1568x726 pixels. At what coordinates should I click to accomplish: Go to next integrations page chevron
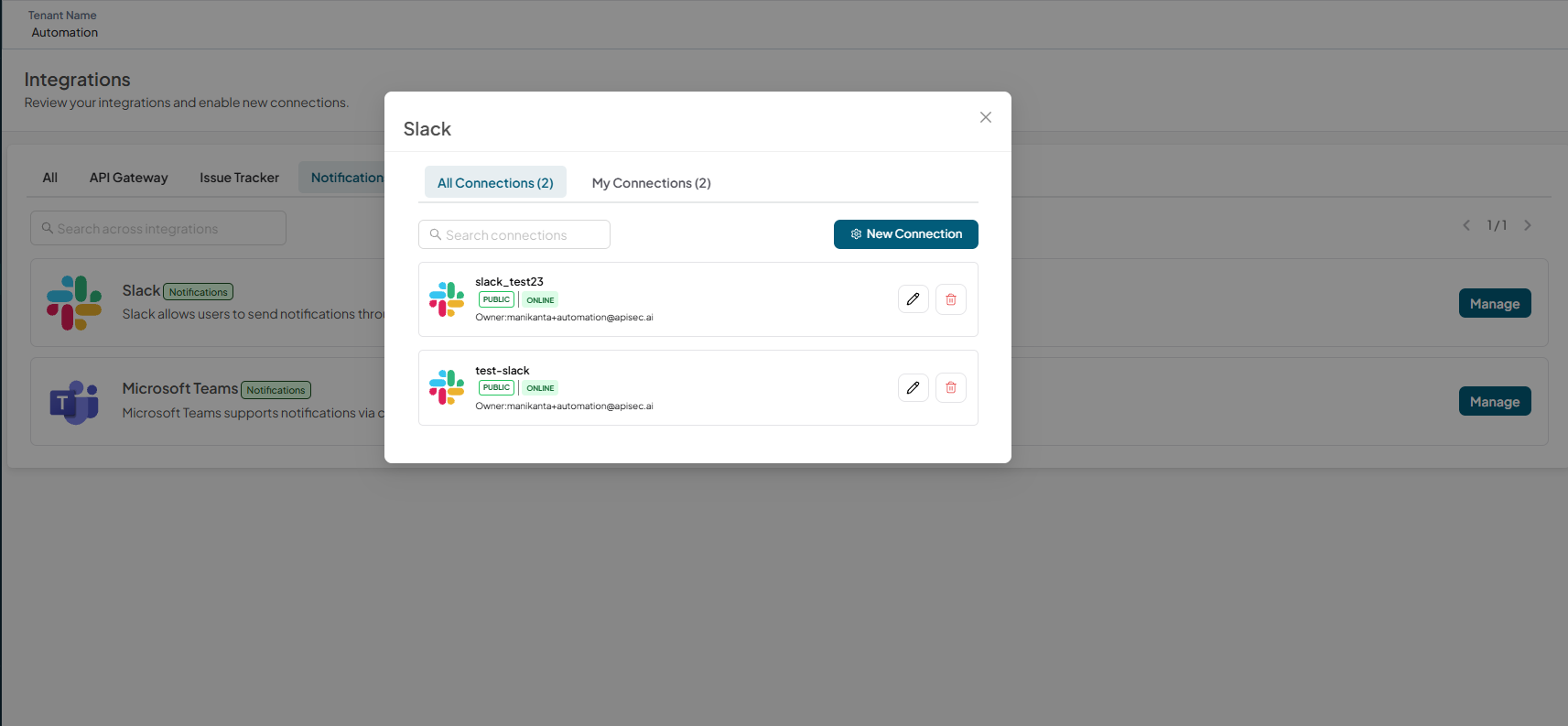1528,225
